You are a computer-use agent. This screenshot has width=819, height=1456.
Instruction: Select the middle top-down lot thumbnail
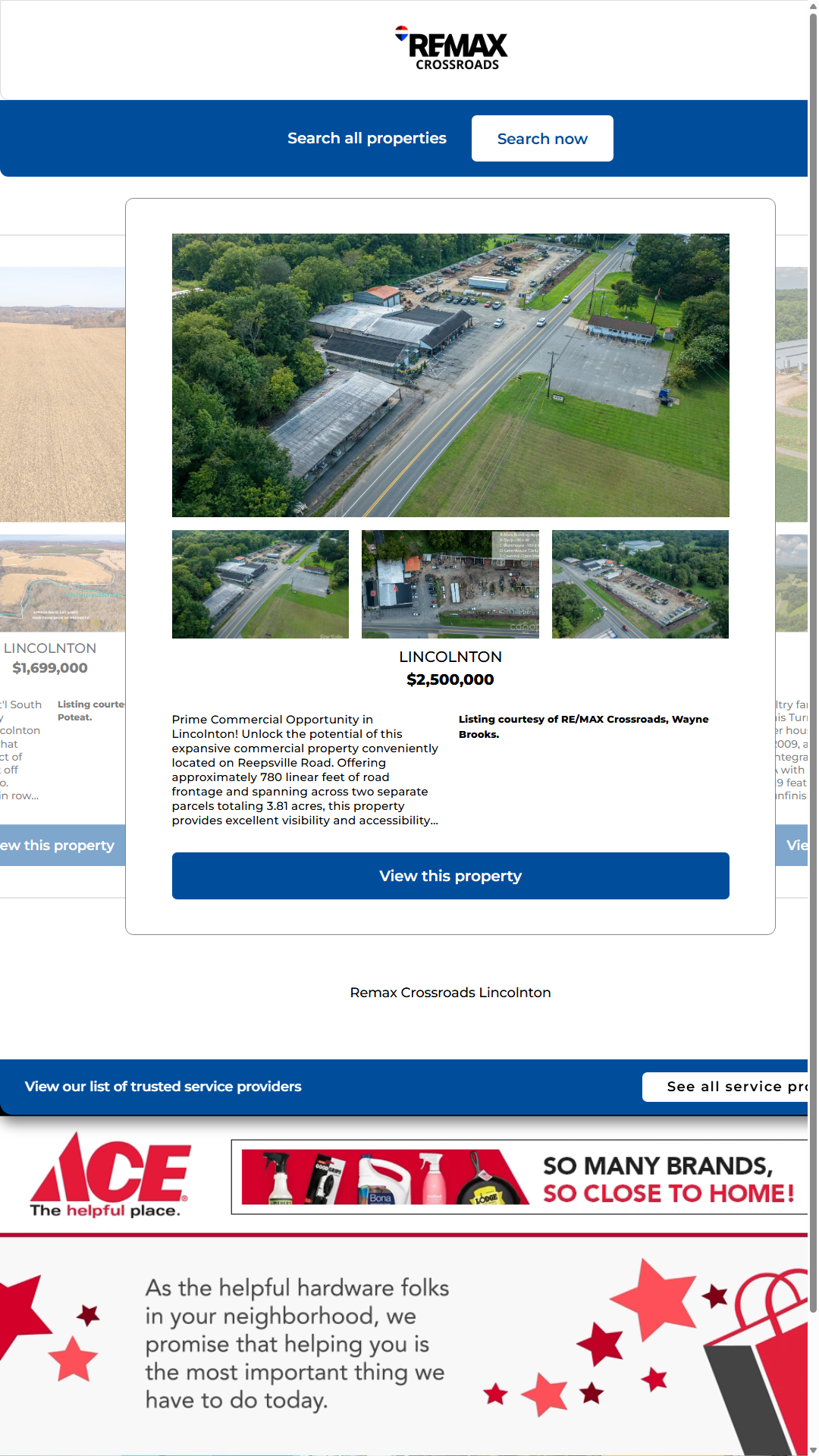click(x=450, y=584)
